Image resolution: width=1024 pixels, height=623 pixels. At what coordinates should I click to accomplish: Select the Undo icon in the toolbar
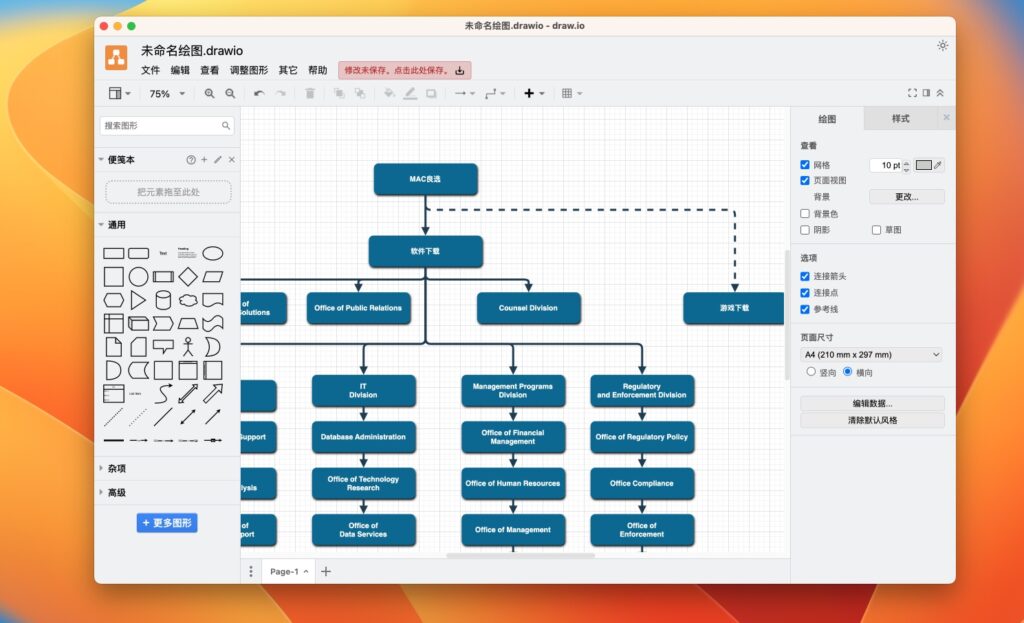coord(258,93)
